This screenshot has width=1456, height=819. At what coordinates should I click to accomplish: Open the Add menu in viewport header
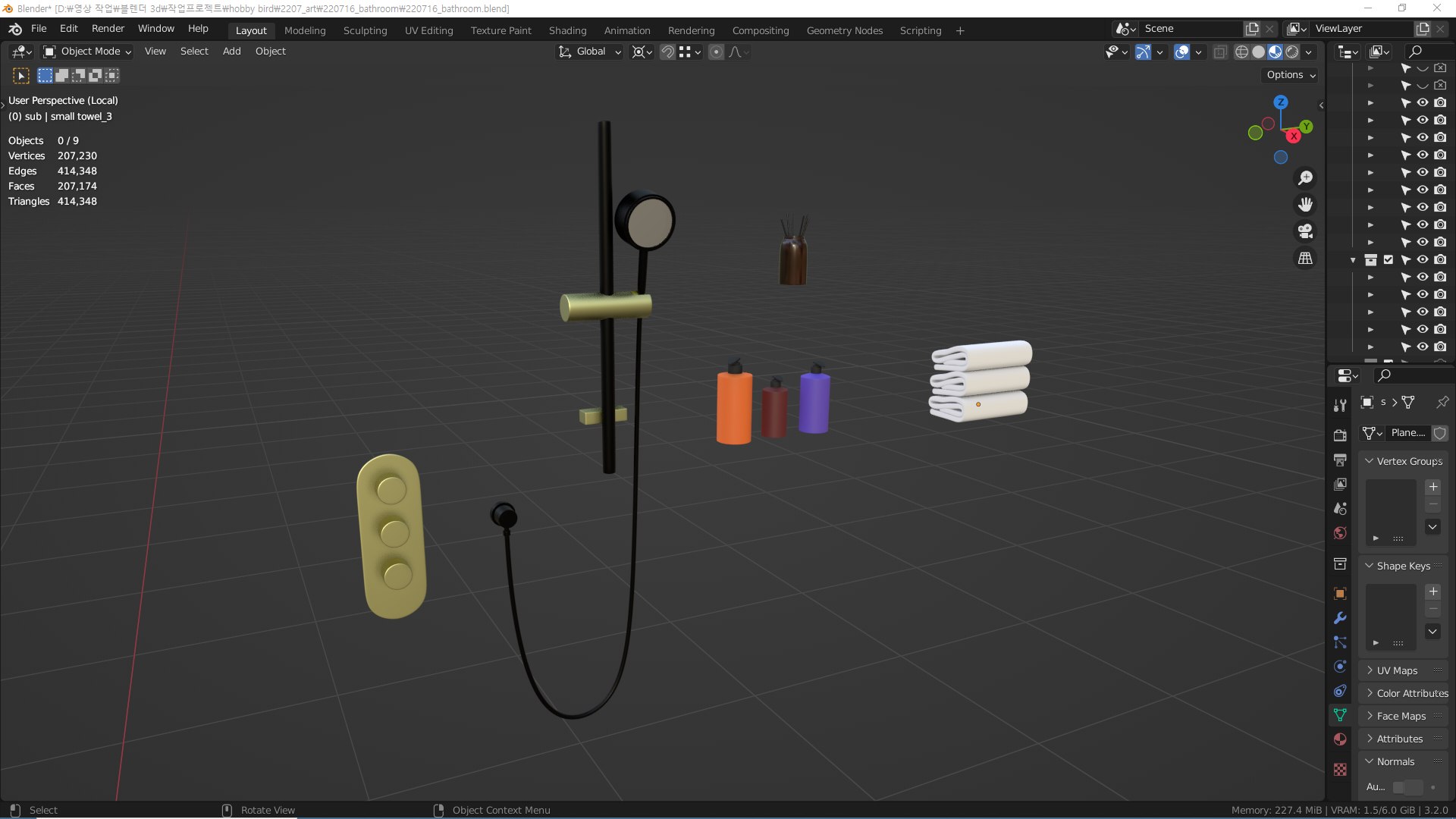click(x=231, y=52)
